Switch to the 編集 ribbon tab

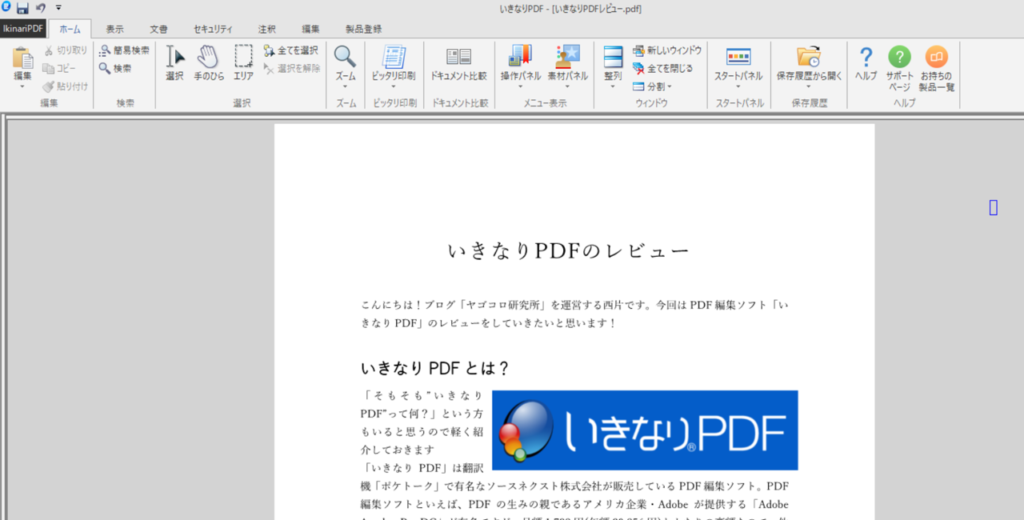[x=311, y=29]
